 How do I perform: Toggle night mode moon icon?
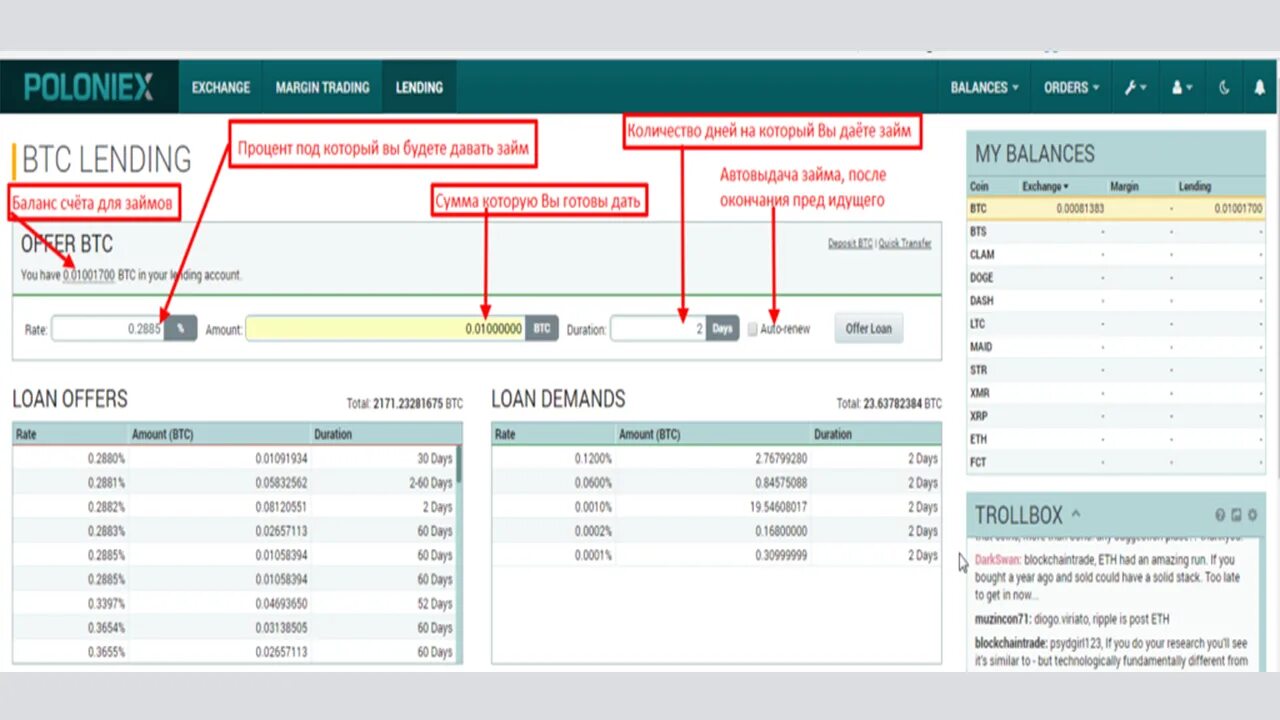[x=1224, y=87]
